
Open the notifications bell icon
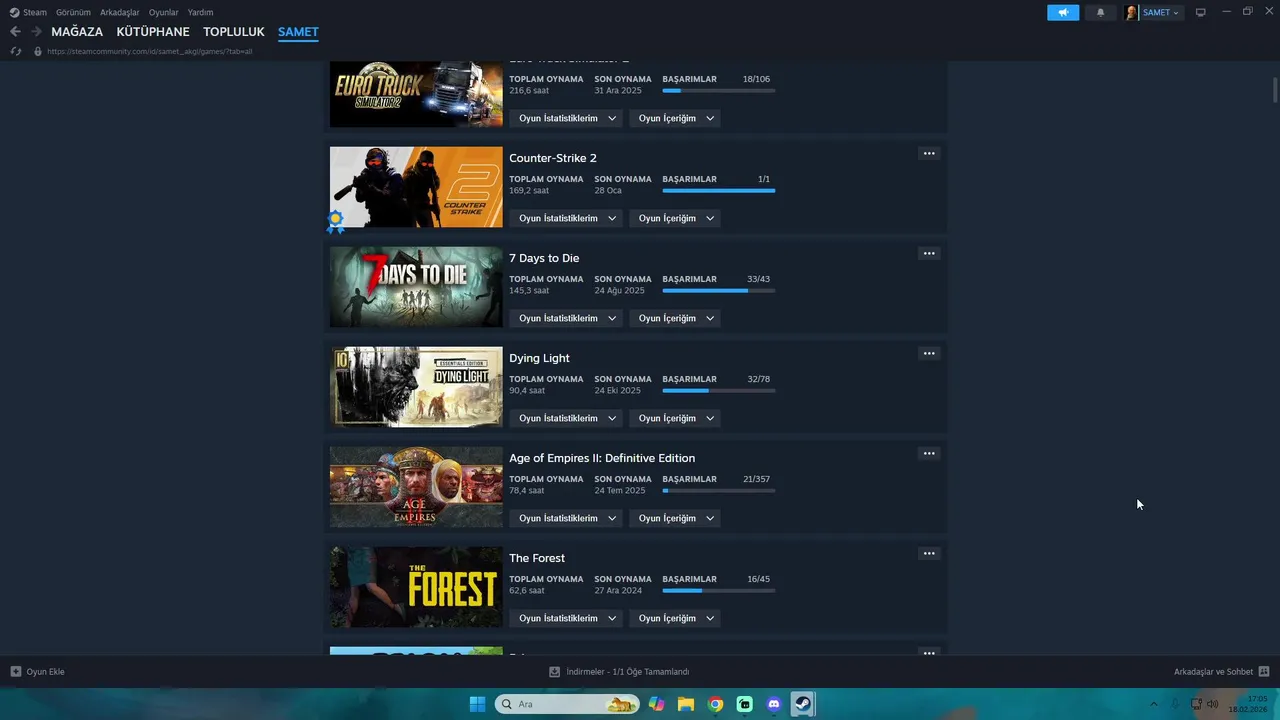click(1101, 12)
